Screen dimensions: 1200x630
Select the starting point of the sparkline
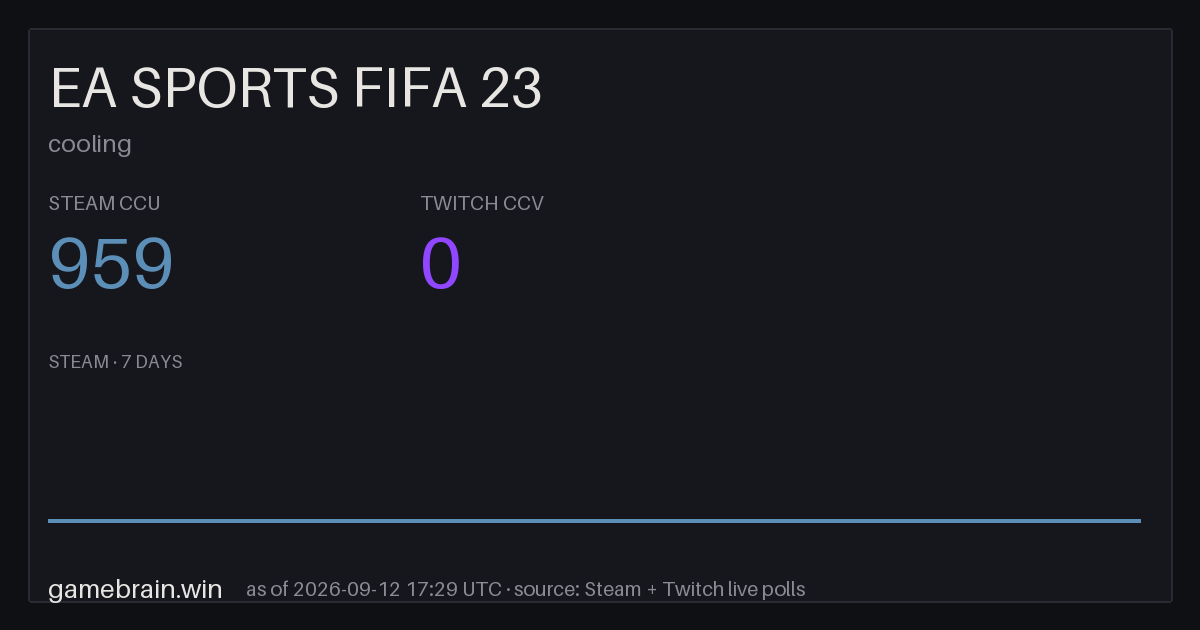(x=49, y=520)
